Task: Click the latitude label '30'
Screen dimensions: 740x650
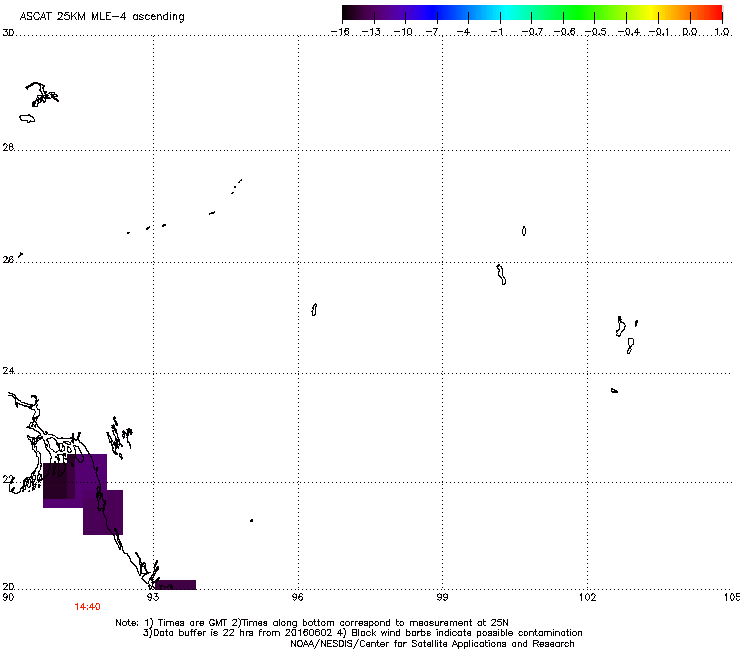Action: pyautogui.click(x=8, y=33)
